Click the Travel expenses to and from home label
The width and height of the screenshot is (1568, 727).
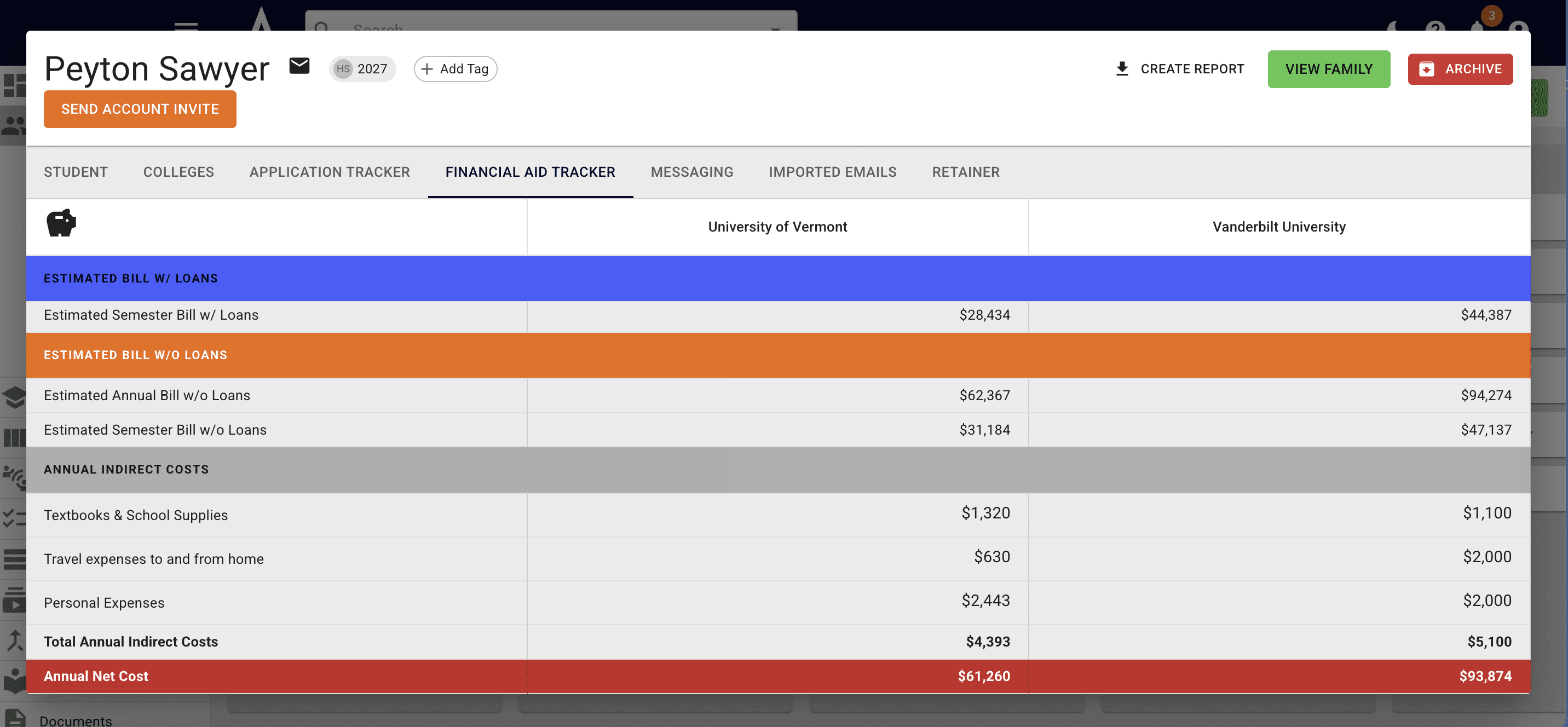[153, 559]
